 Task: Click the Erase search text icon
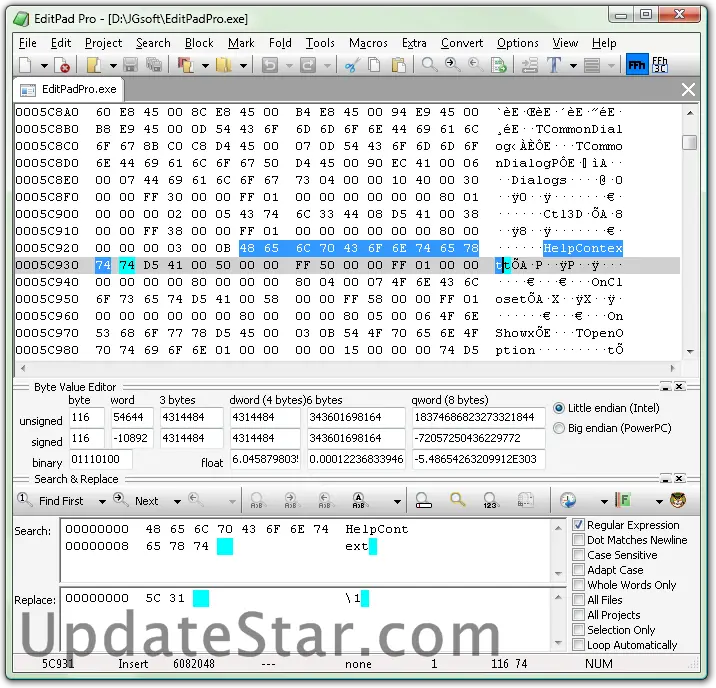423,500
